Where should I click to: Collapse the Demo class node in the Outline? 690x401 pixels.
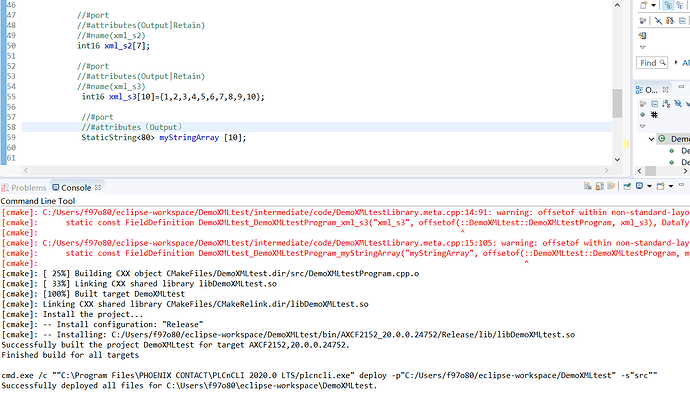pos(651,139)
